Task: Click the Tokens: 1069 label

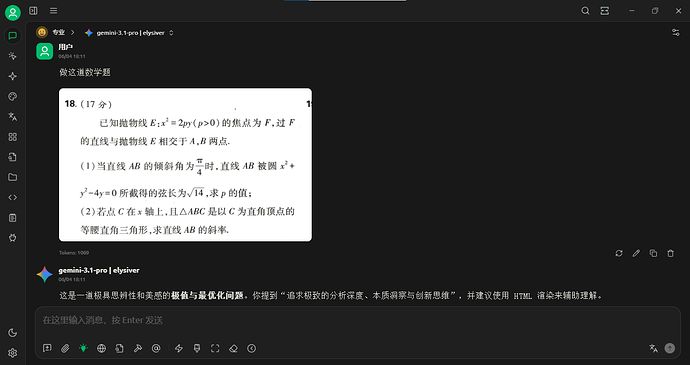Action: click(x=74, y=253)
